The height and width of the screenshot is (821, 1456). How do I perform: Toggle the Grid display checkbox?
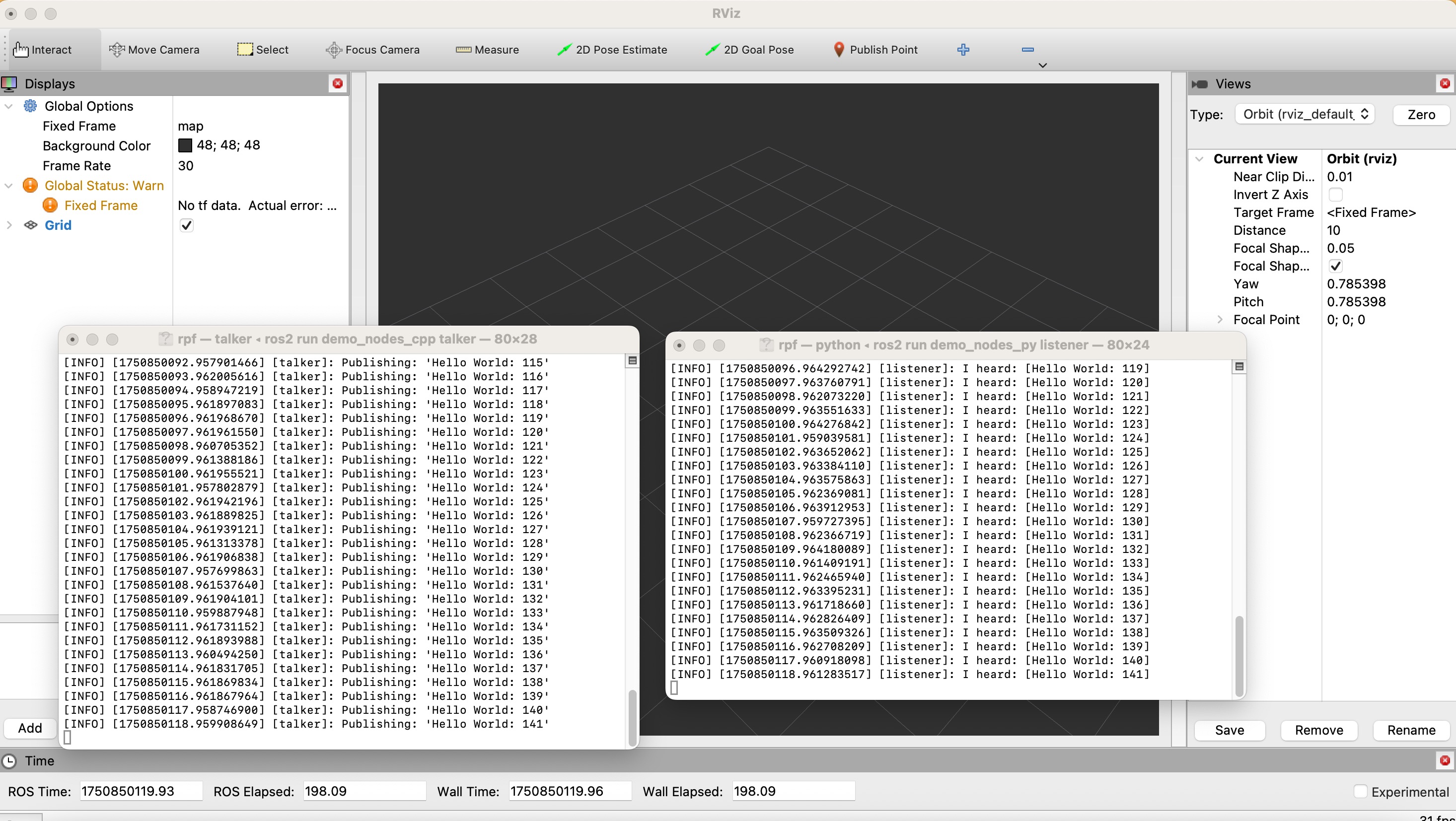[x=187, y=225]
